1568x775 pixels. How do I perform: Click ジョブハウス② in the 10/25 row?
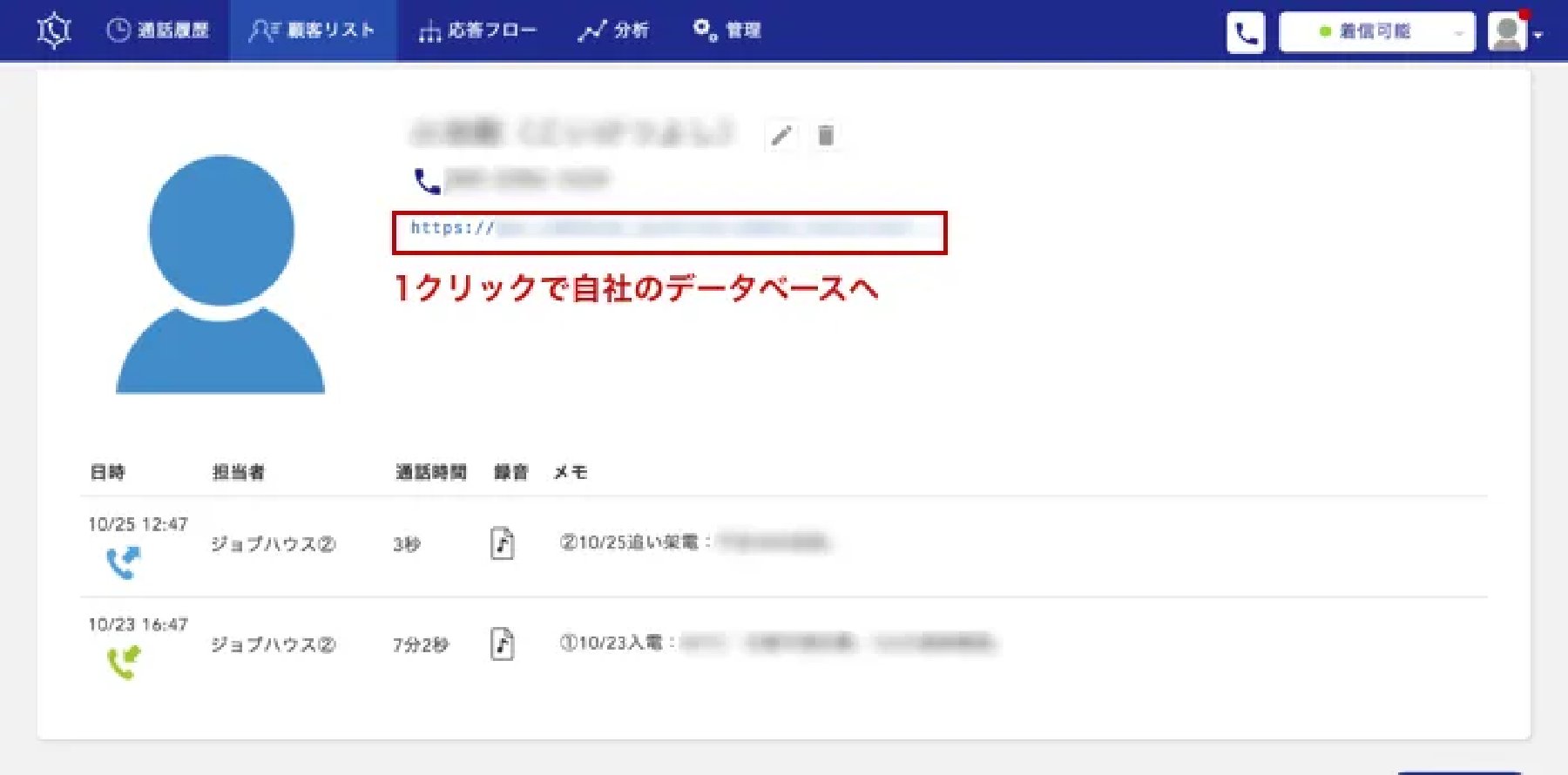click(x=274, y=544)
